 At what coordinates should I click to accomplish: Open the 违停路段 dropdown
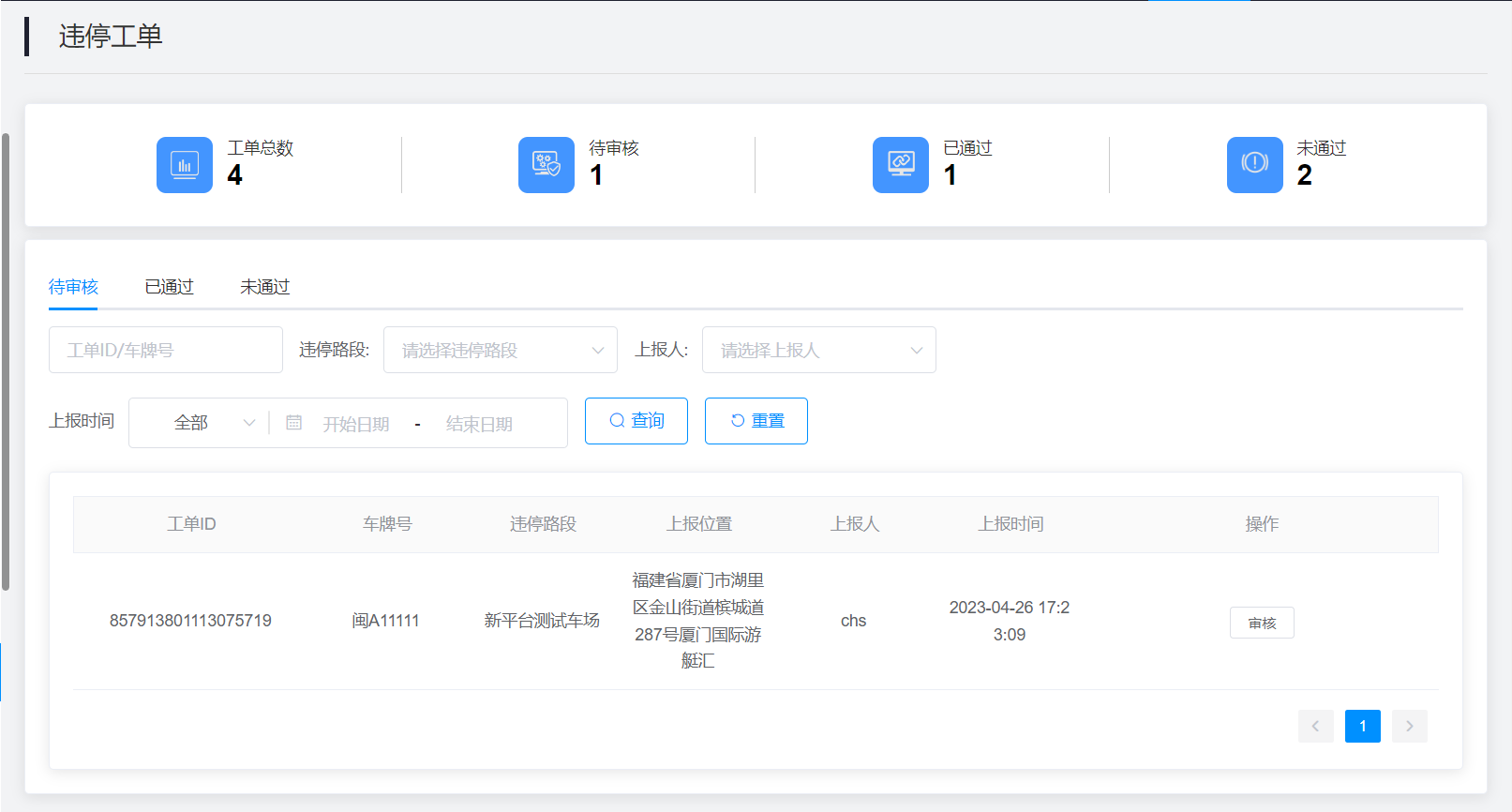(x=500, y=350)
